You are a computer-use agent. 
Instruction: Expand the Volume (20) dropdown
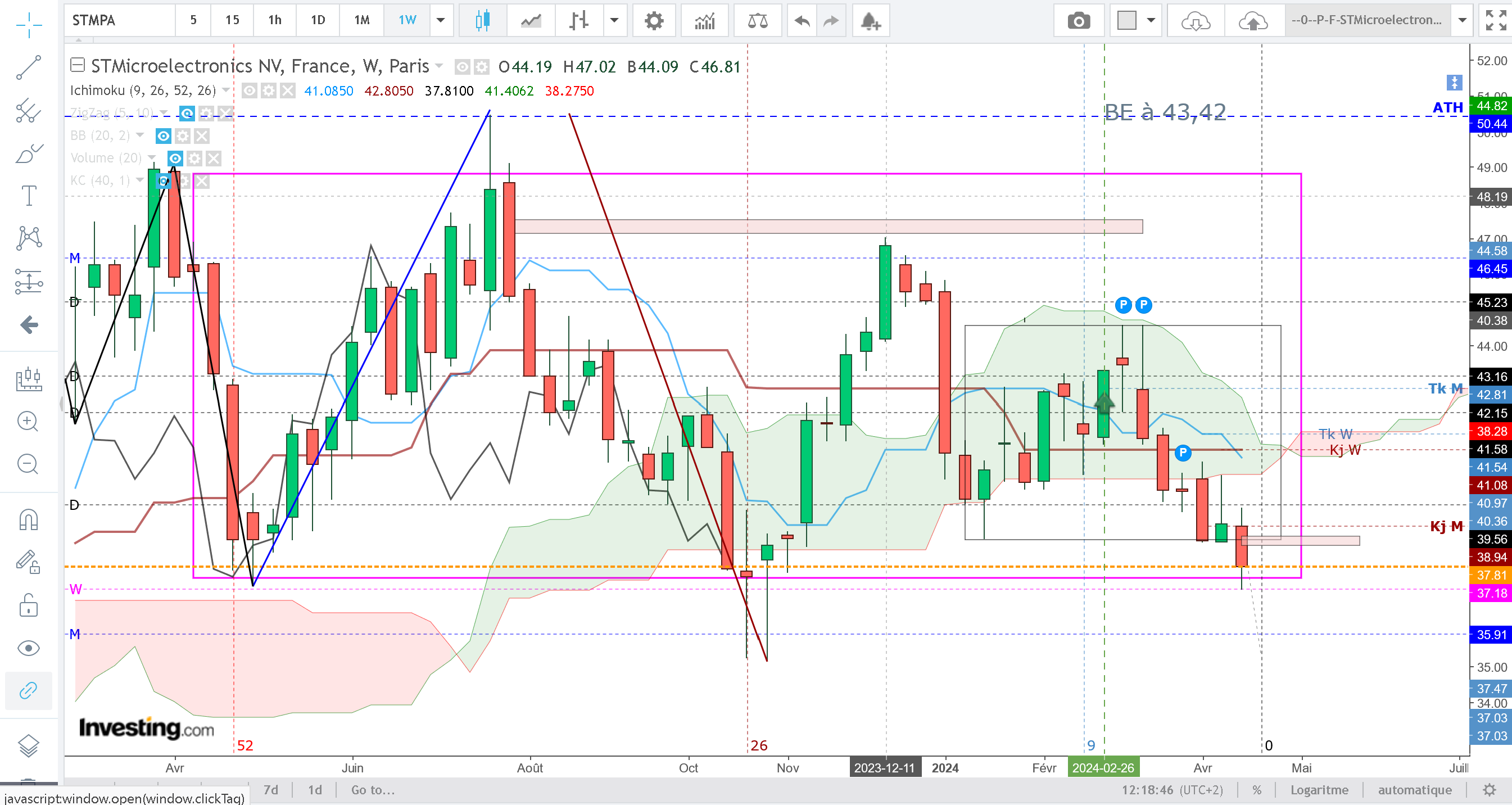pos(152,158)
